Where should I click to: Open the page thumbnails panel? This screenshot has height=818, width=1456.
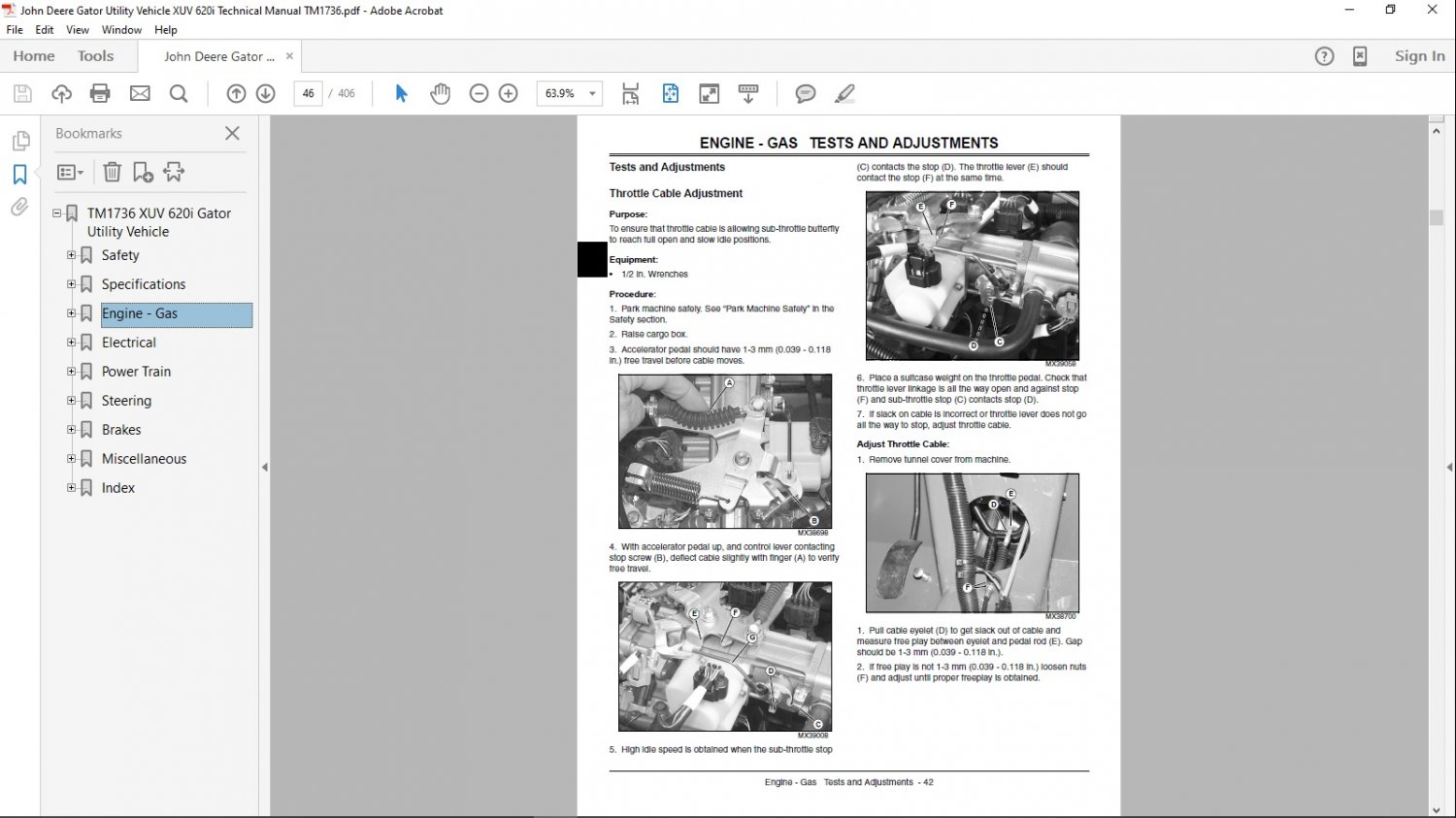pos(20,141)
